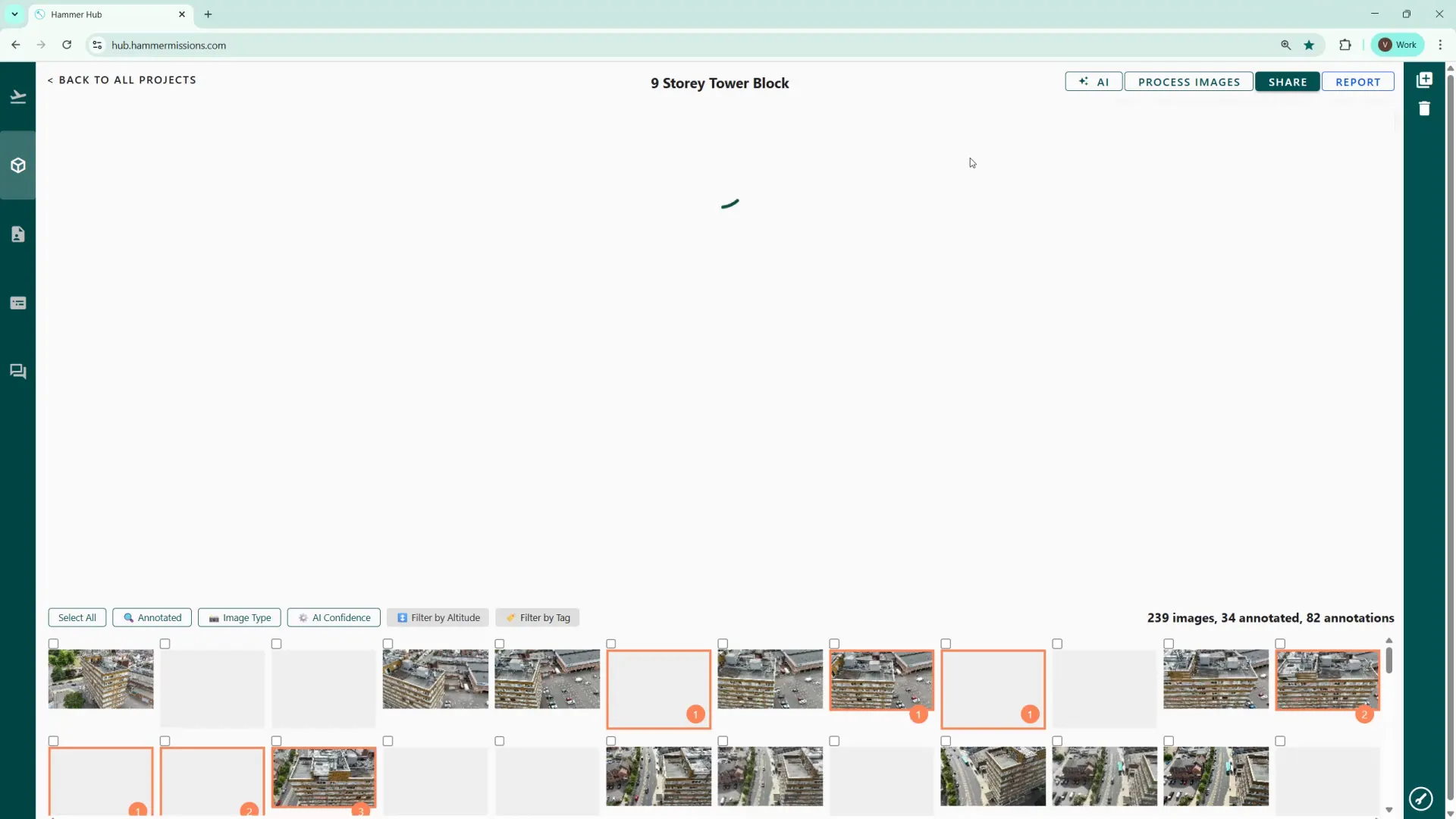Click the card-style sidebar icon
Screen dimensions: 1456x819
point(18,303)
